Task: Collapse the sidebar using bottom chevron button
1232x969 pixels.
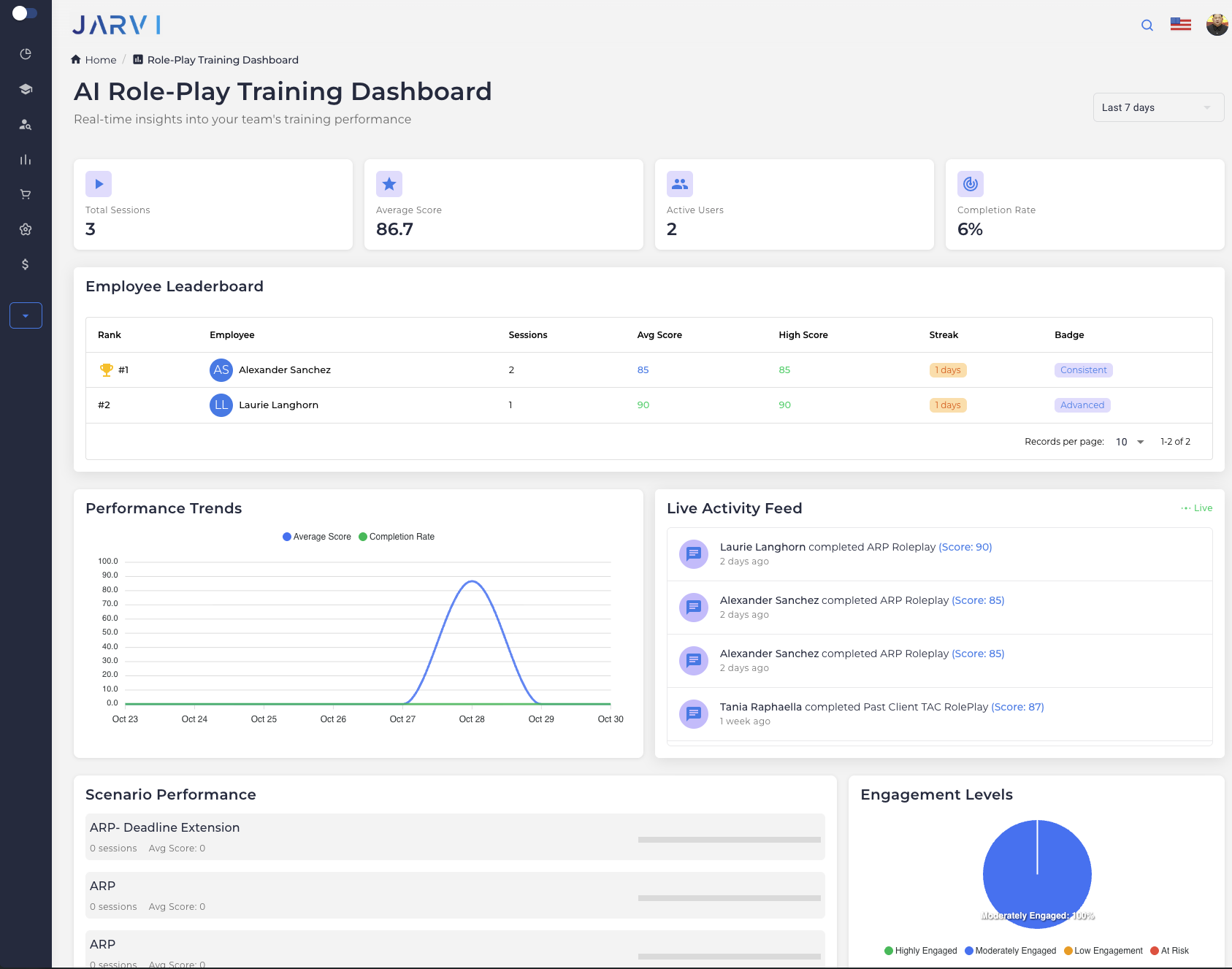Action: pyautogui.click(x=26, y=315)
